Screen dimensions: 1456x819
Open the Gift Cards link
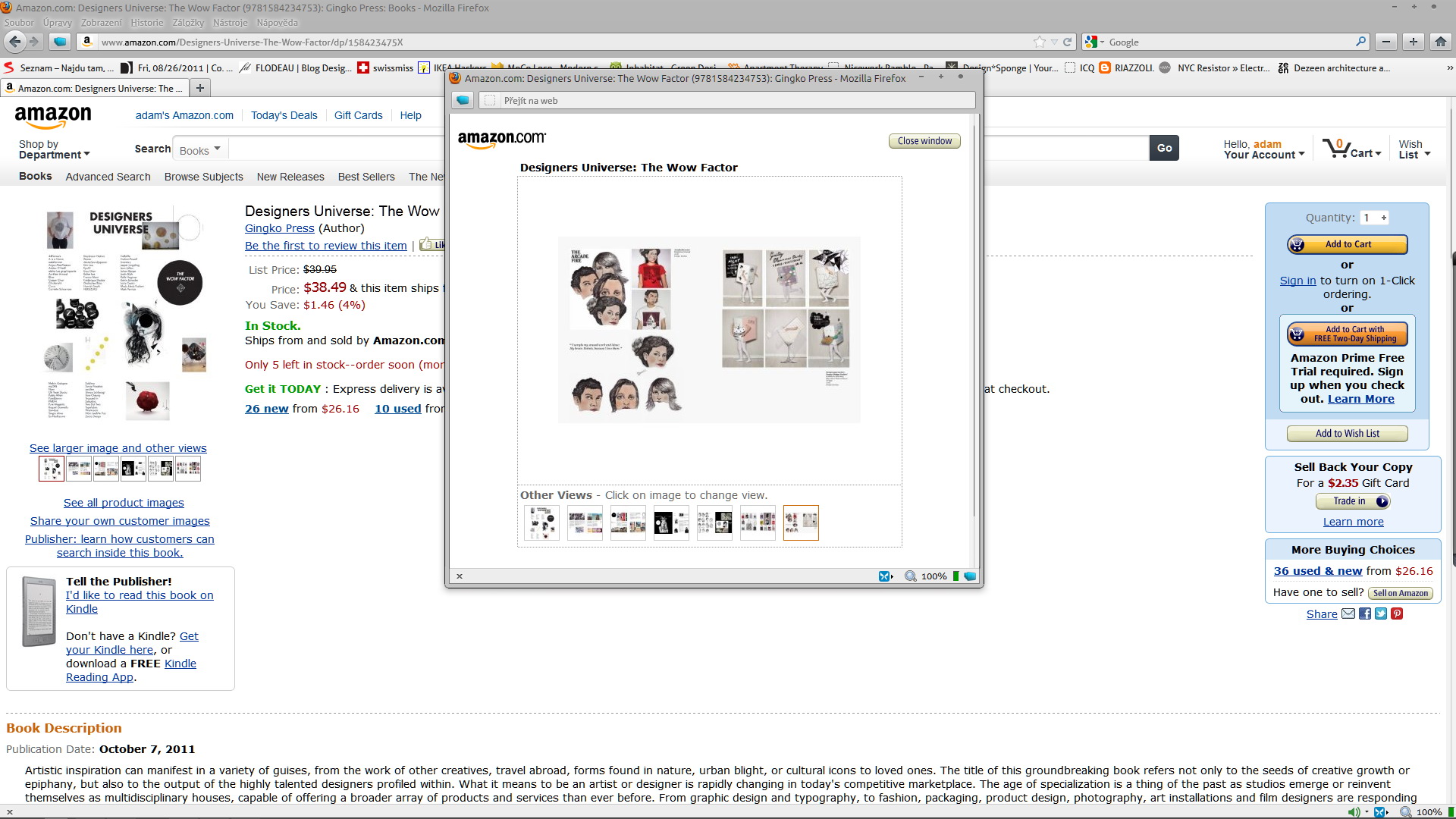tap(359, 115)
